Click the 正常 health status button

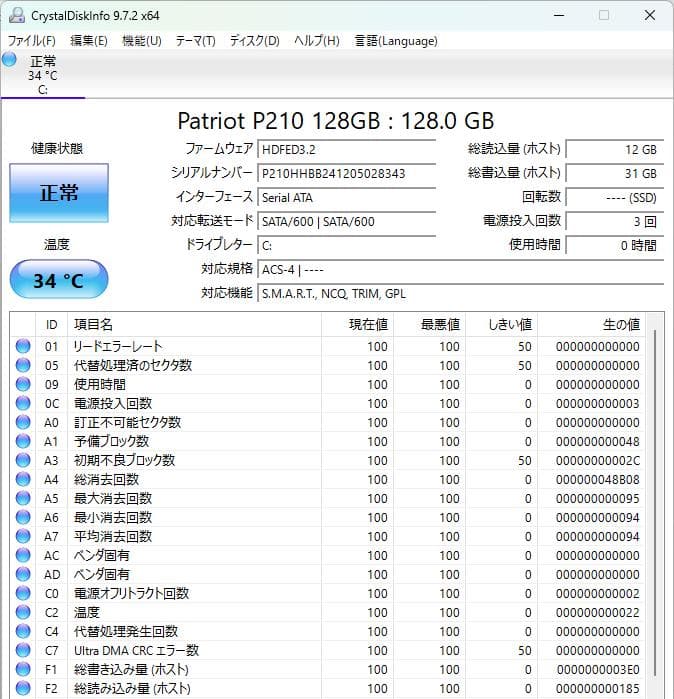59,193
